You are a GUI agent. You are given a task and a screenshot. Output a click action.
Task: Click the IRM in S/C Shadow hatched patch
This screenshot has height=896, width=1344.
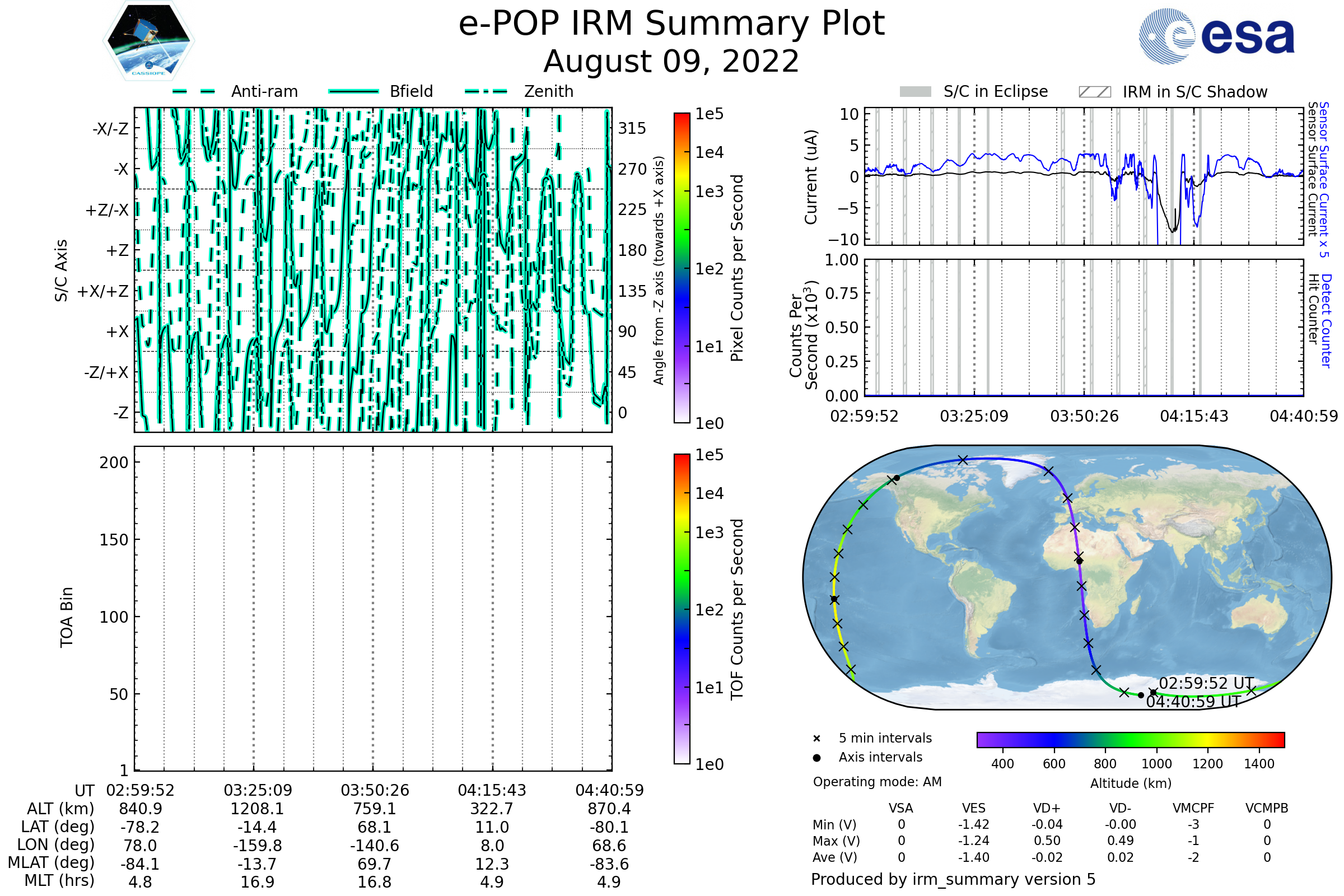tap(1094, 92)
